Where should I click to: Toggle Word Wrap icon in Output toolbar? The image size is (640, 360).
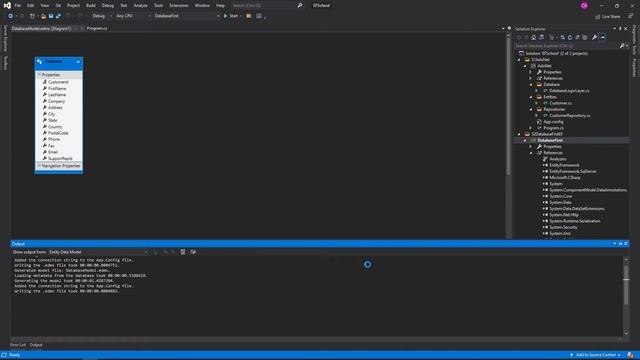193,252
